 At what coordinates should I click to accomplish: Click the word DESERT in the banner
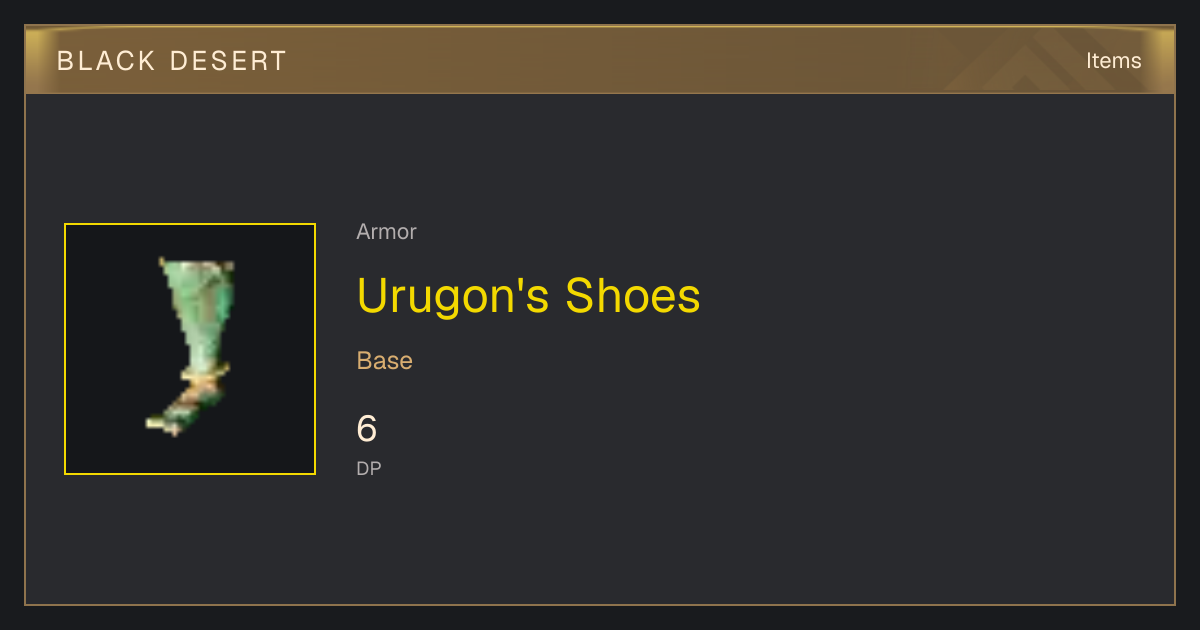point(229,61)
